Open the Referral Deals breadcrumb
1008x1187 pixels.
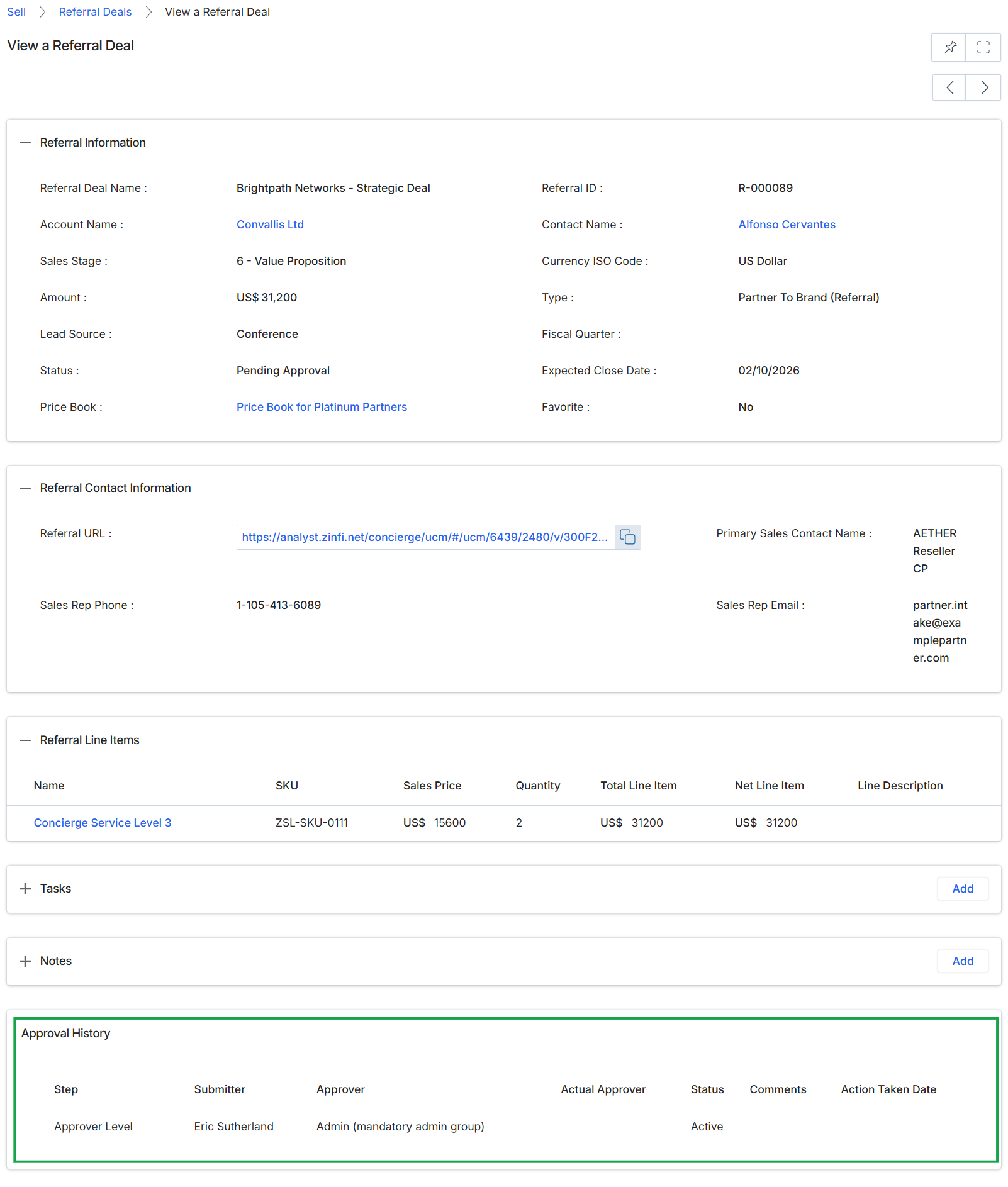pyautogui.click(x=95, y=12)
